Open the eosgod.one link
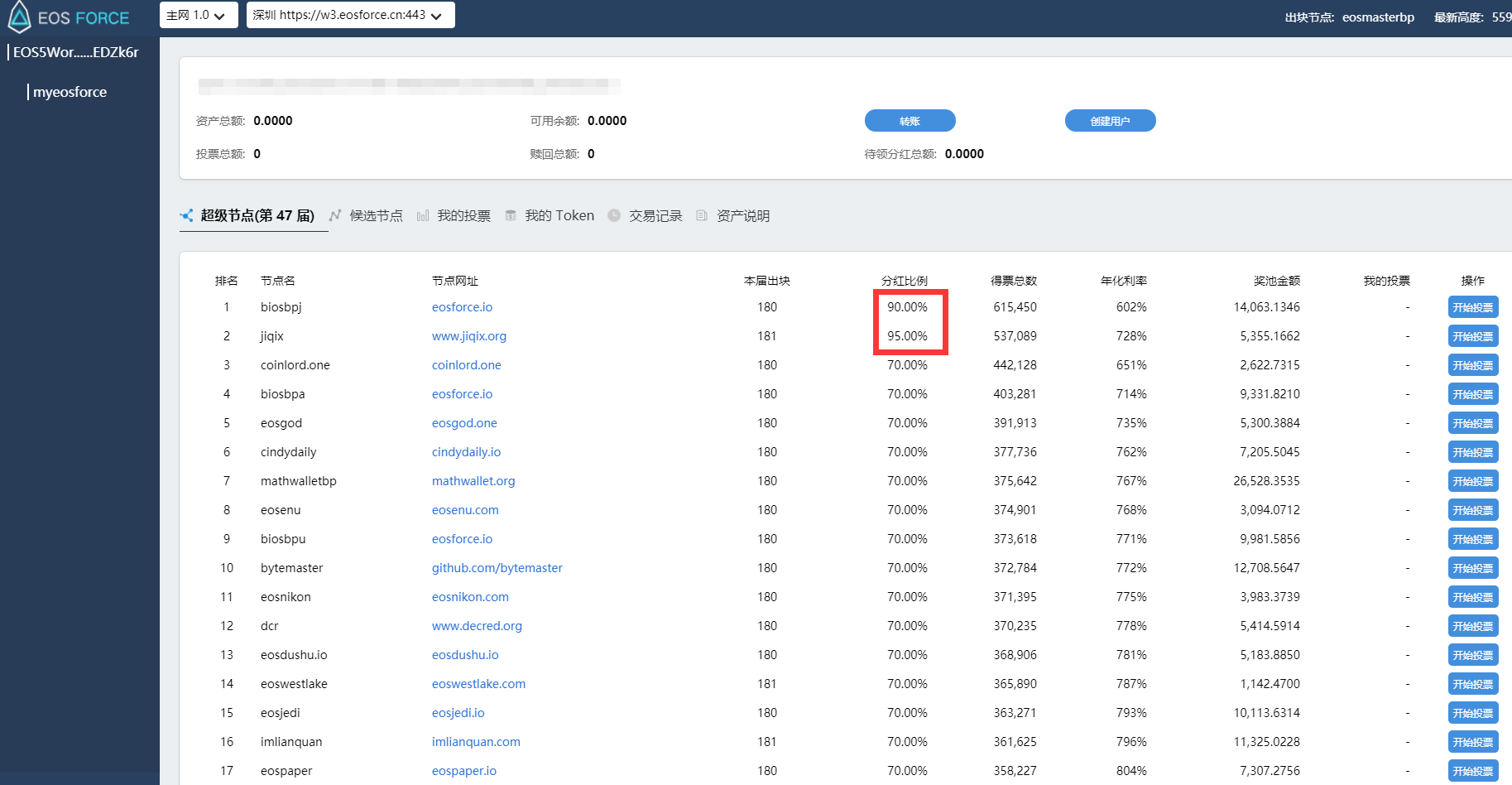1512x785 pixels. (464, 423)
